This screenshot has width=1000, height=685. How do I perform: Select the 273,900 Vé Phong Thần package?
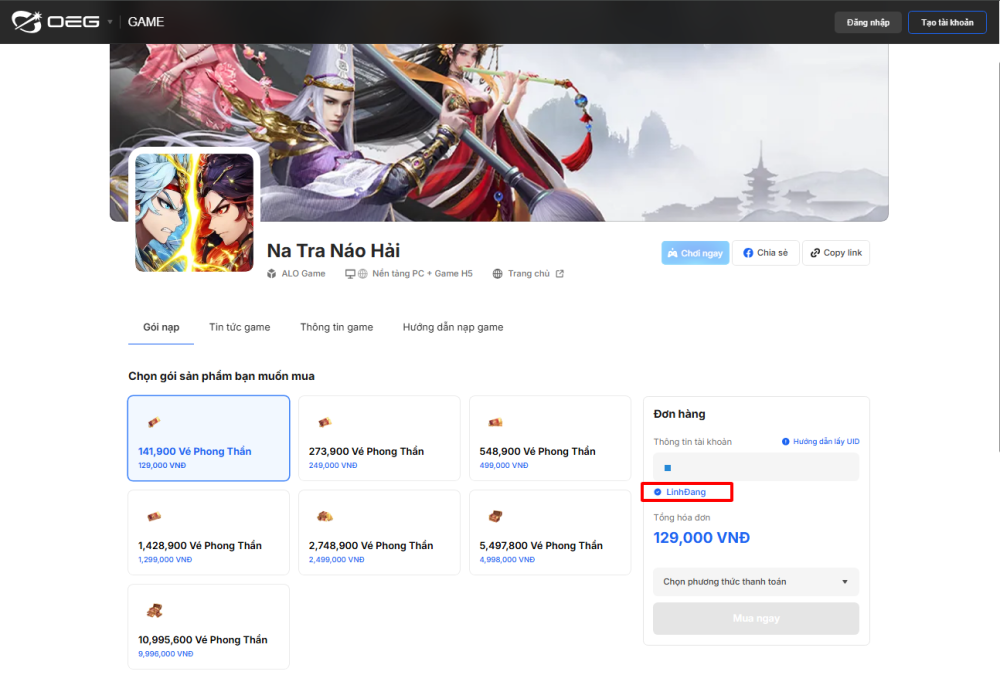pos(379,438)
